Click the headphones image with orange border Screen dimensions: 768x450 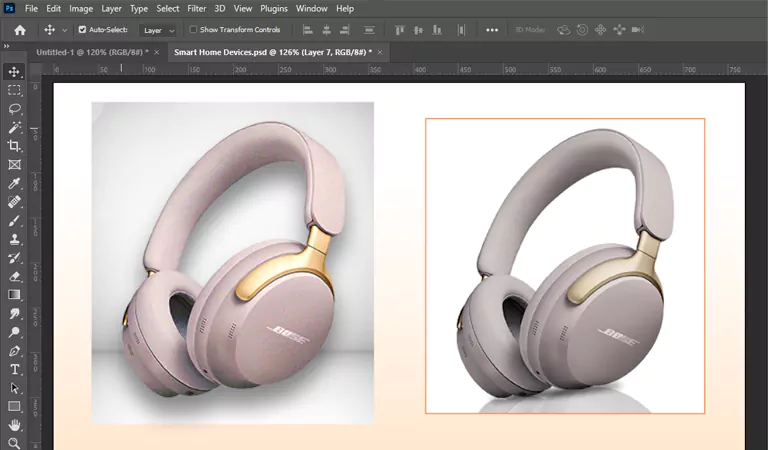[x=565, y=266]
